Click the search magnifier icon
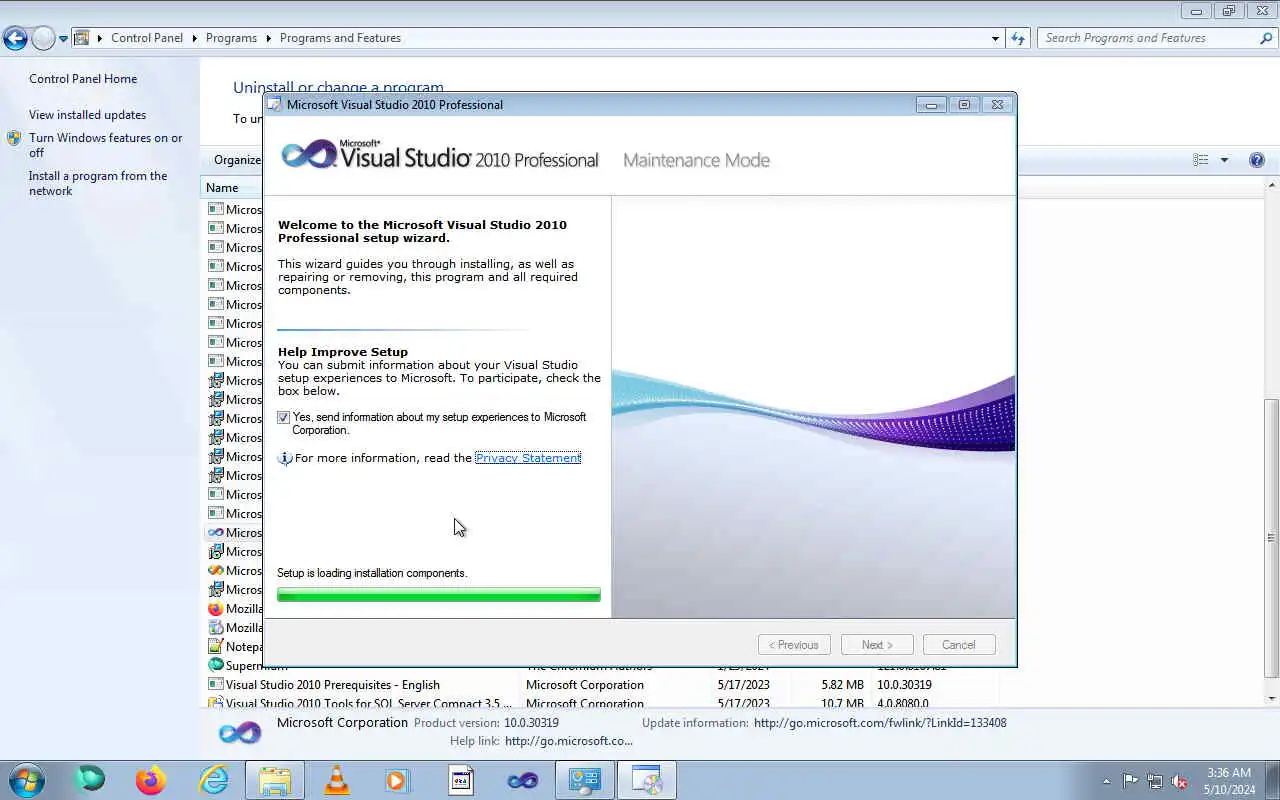The width and height of the screenshot is (1280, 800). pyautogui.click(x=1266, y=38)
